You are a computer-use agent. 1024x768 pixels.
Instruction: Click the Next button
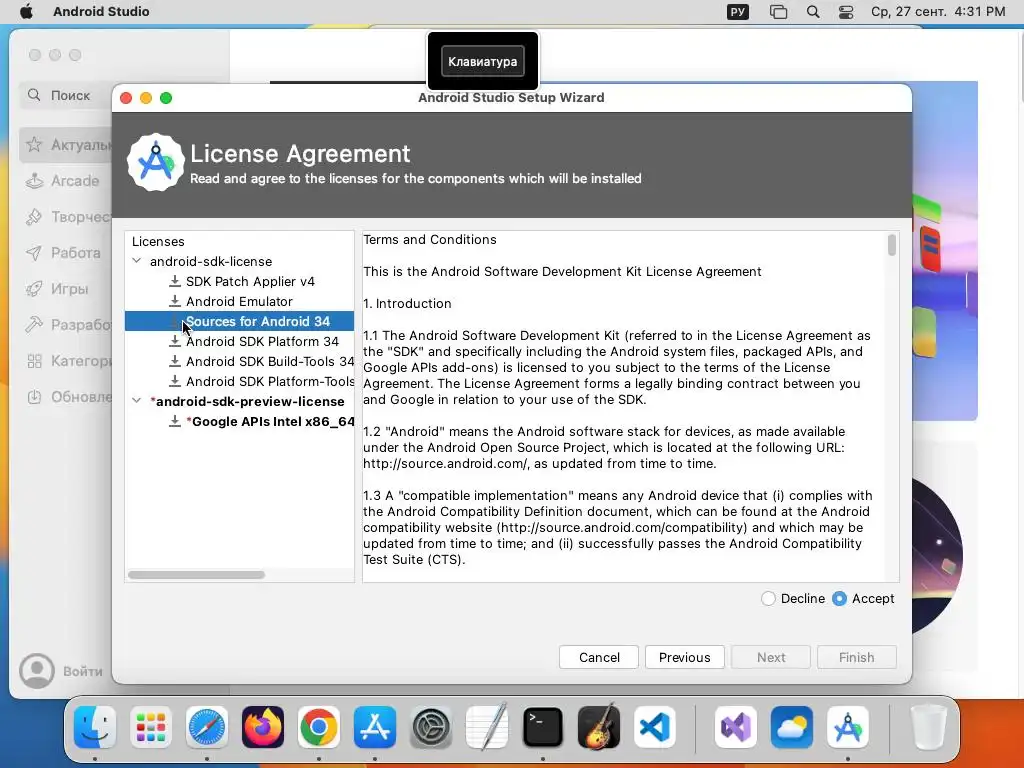771,657
